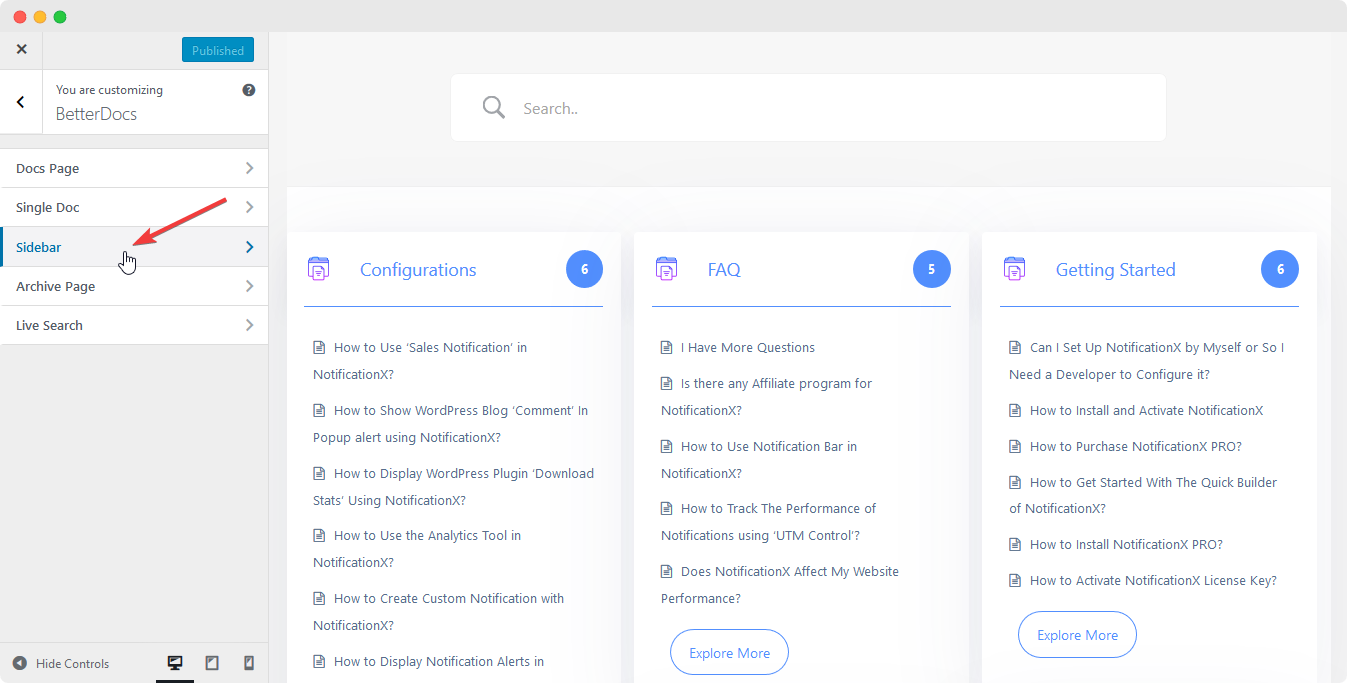Open the help question mark icon

tap(249, 90)
